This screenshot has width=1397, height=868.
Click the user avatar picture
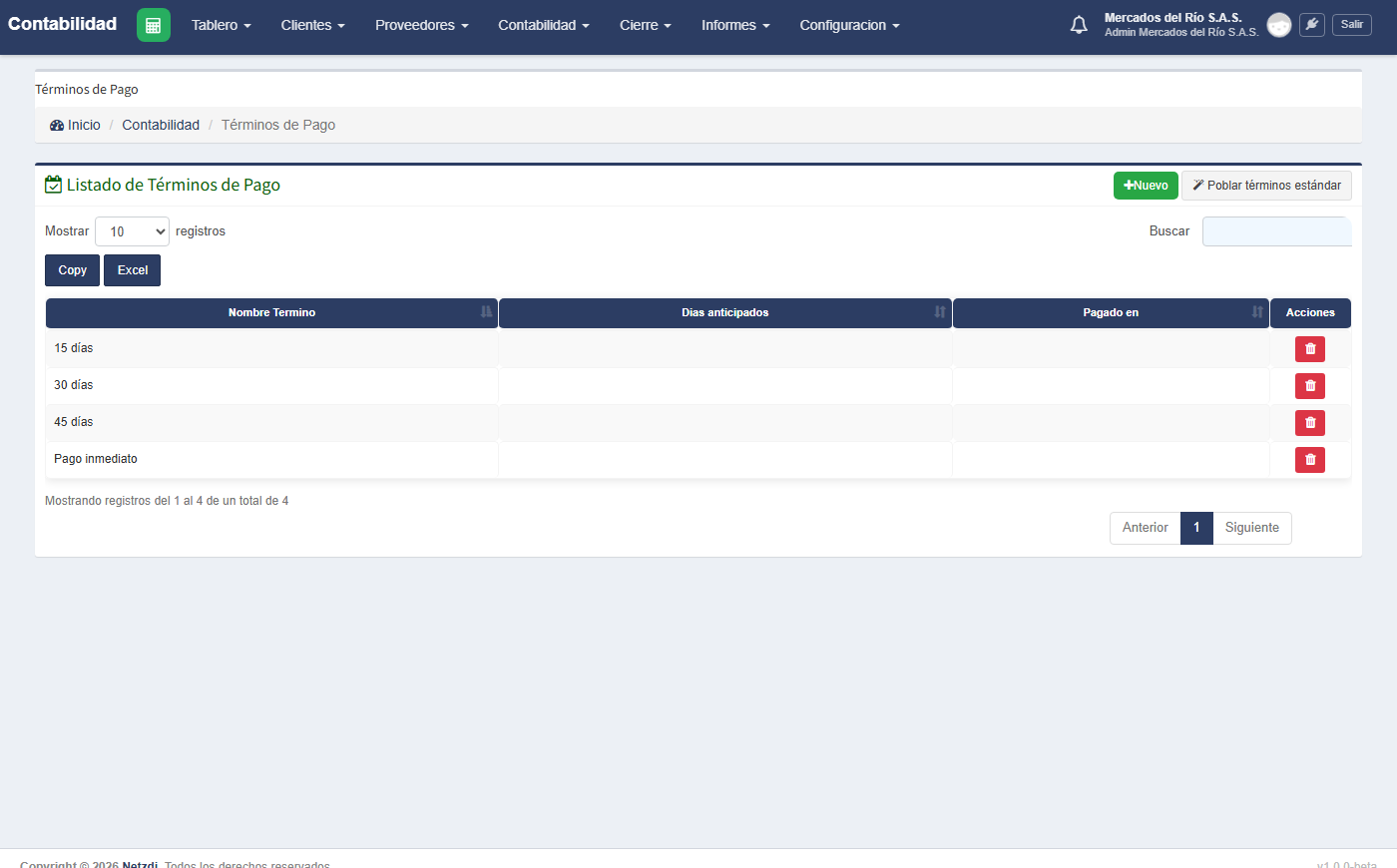[x=1279, y=25]
